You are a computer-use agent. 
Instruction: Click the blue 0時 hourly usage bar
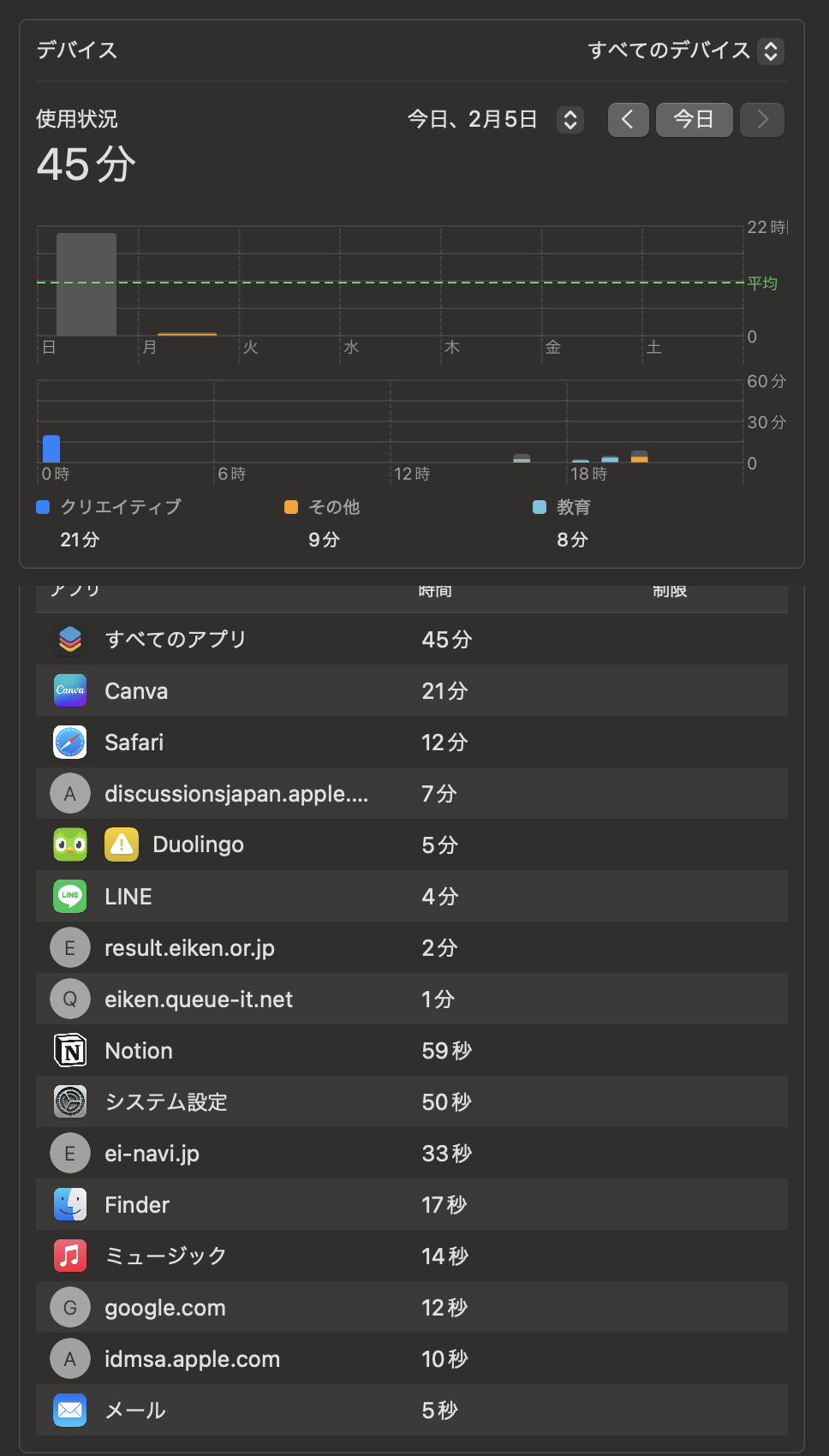coord(51,448)
